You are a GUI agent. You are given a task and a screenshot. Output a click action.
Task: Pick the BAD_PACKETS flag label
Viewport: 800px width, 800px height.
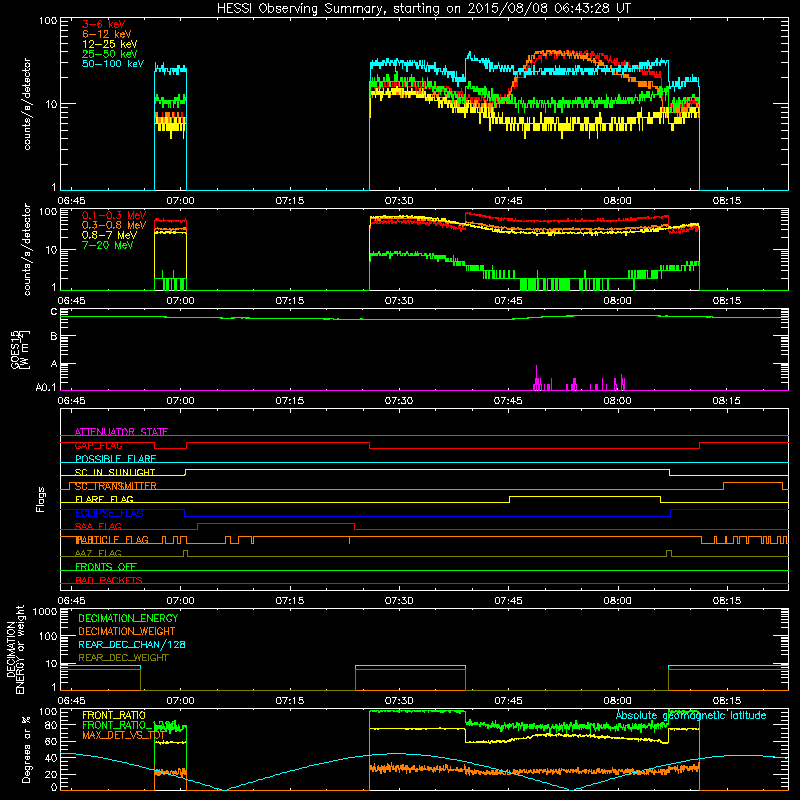point(109,580)
